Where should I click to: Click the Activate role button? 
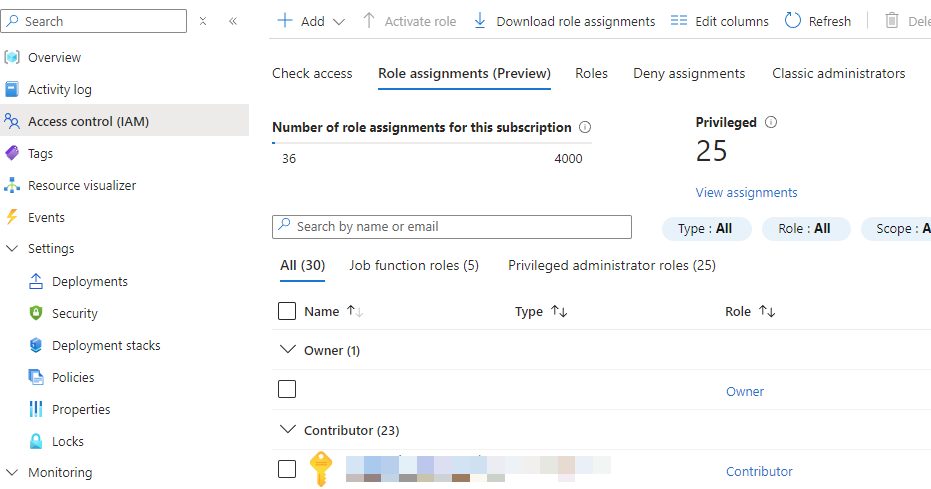[409, 21]
